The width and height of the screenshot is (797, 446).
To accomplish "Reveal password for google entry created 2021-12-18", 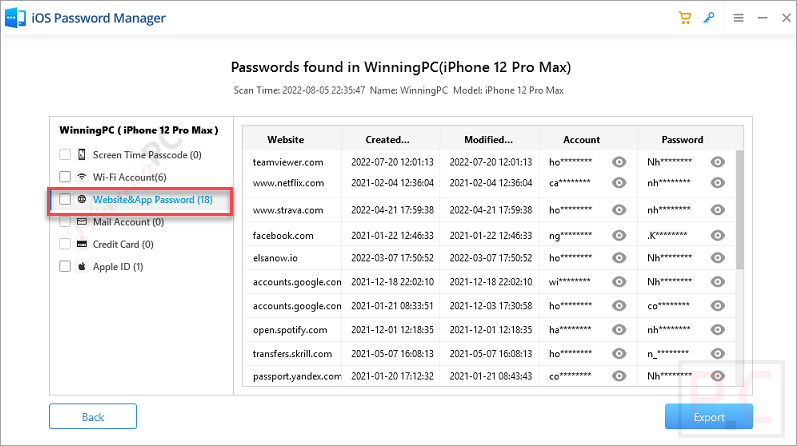I will coord(718,282).
